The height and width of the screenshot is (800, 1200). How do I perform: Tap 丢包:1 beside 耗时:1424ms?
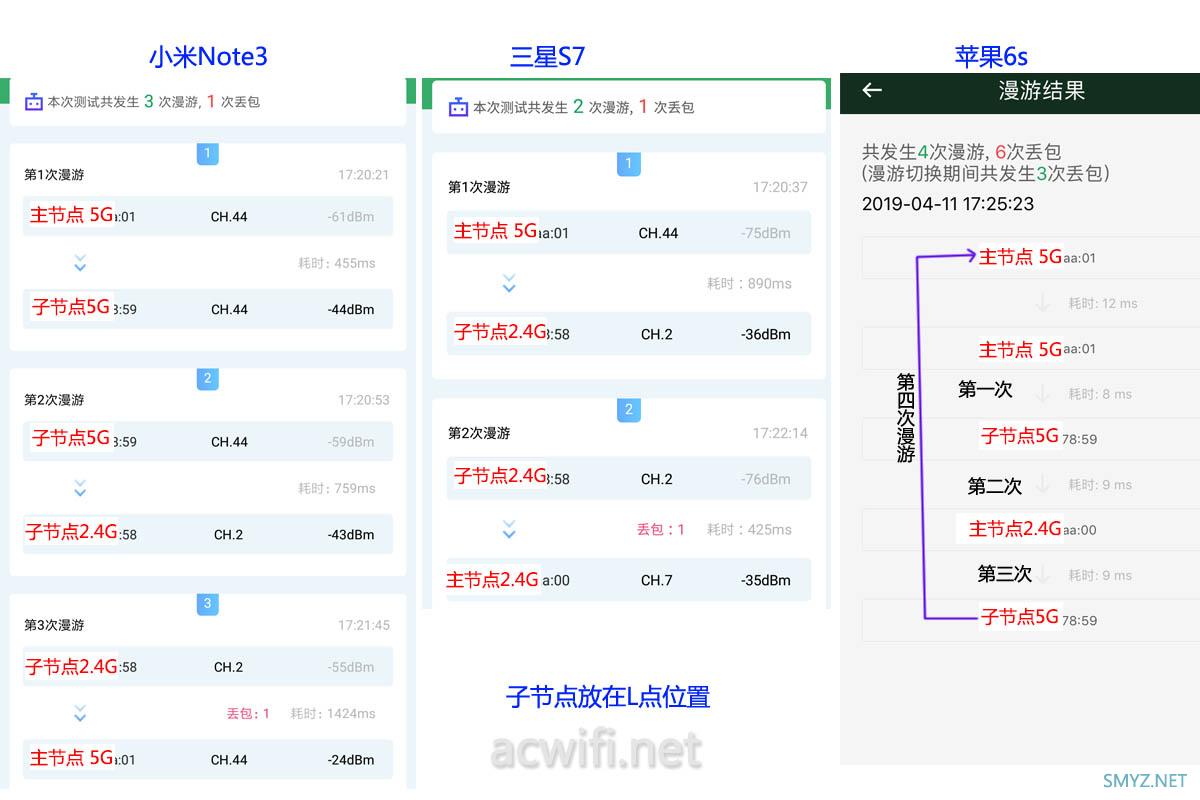pyautogui.click(x=248, y=713)
